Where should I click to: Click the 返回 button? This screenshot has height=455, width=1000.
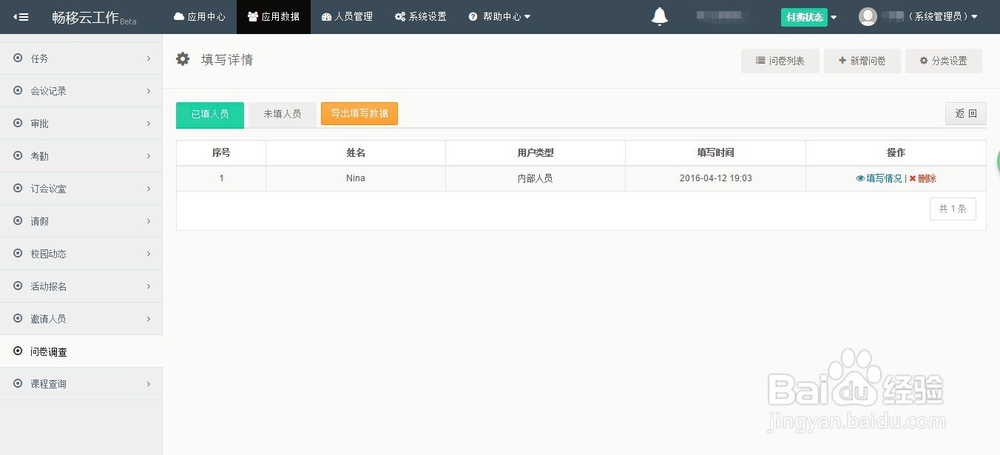tap(966, 114)
